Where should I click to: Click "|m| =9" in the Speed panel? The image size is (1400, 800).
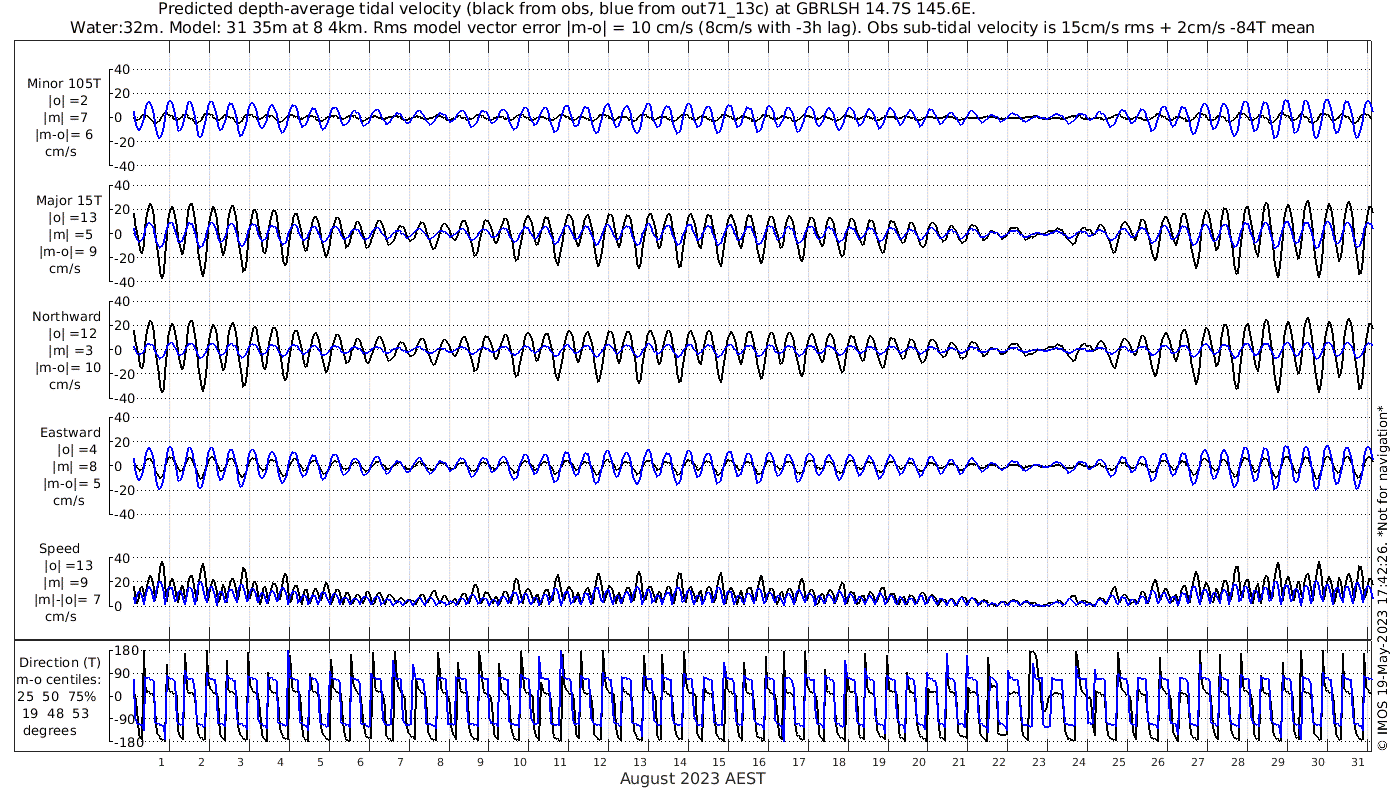pos(69,582)
